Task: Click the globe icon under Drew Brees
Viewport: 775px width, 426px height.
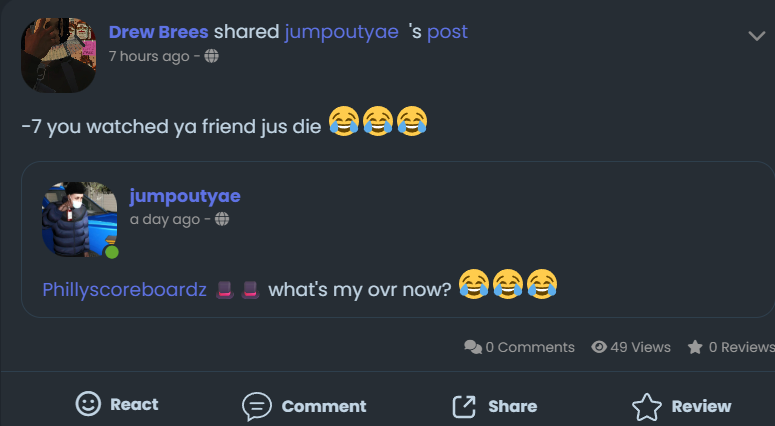Action: [x=211, y=56]
